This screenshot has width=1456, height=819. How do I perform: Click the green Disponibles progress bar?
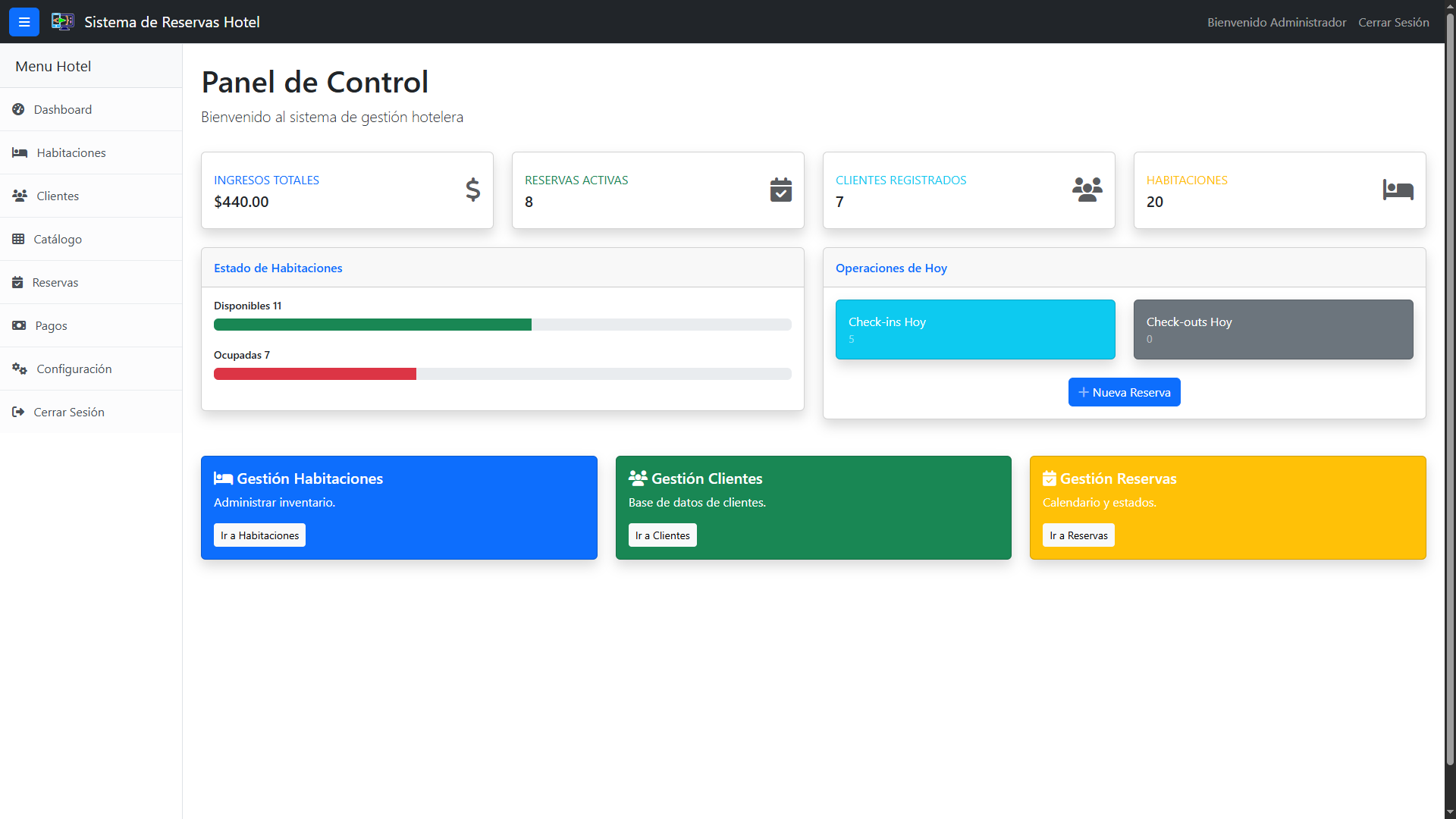point(372,325)
